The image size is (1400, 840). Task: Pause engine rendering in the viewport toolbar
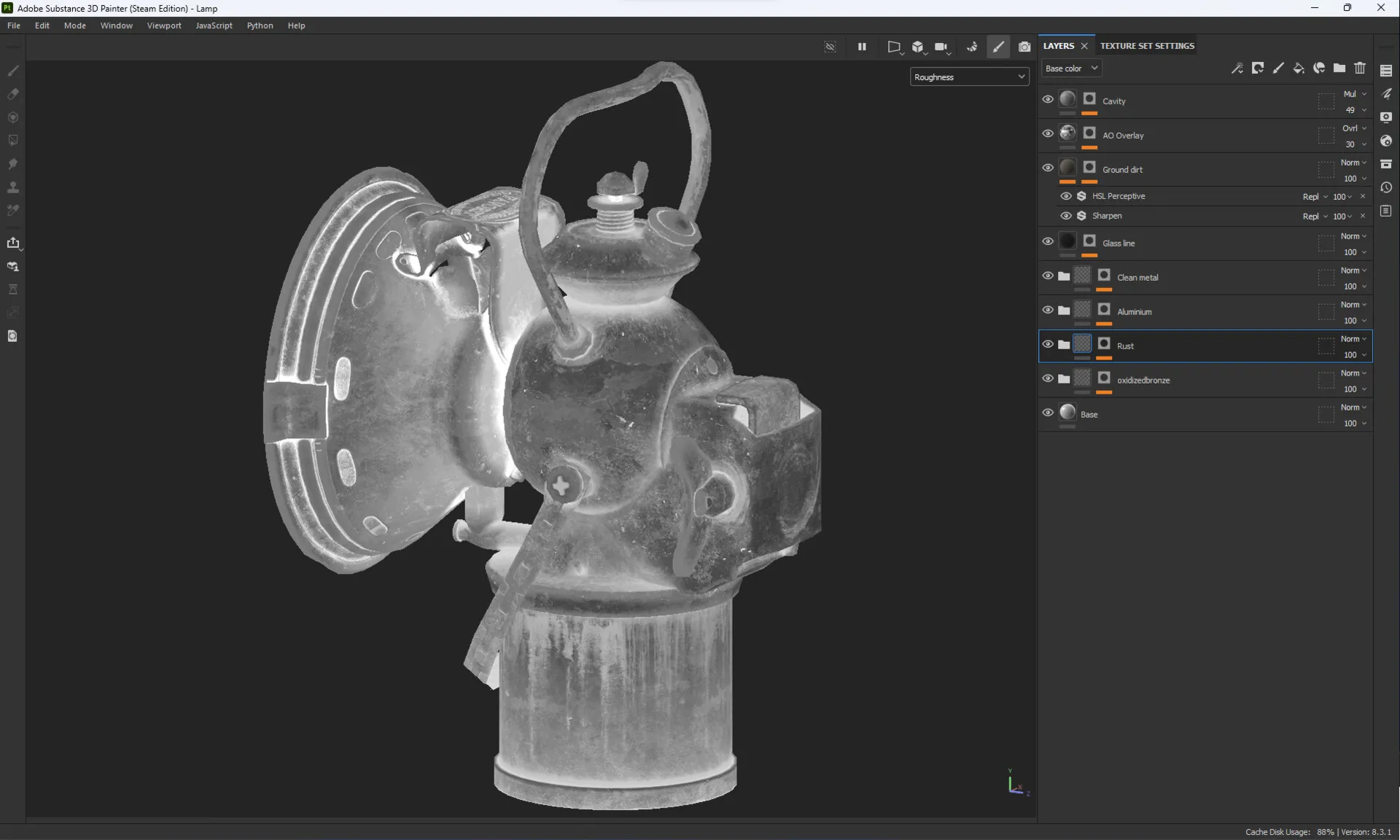click(862, 47)
